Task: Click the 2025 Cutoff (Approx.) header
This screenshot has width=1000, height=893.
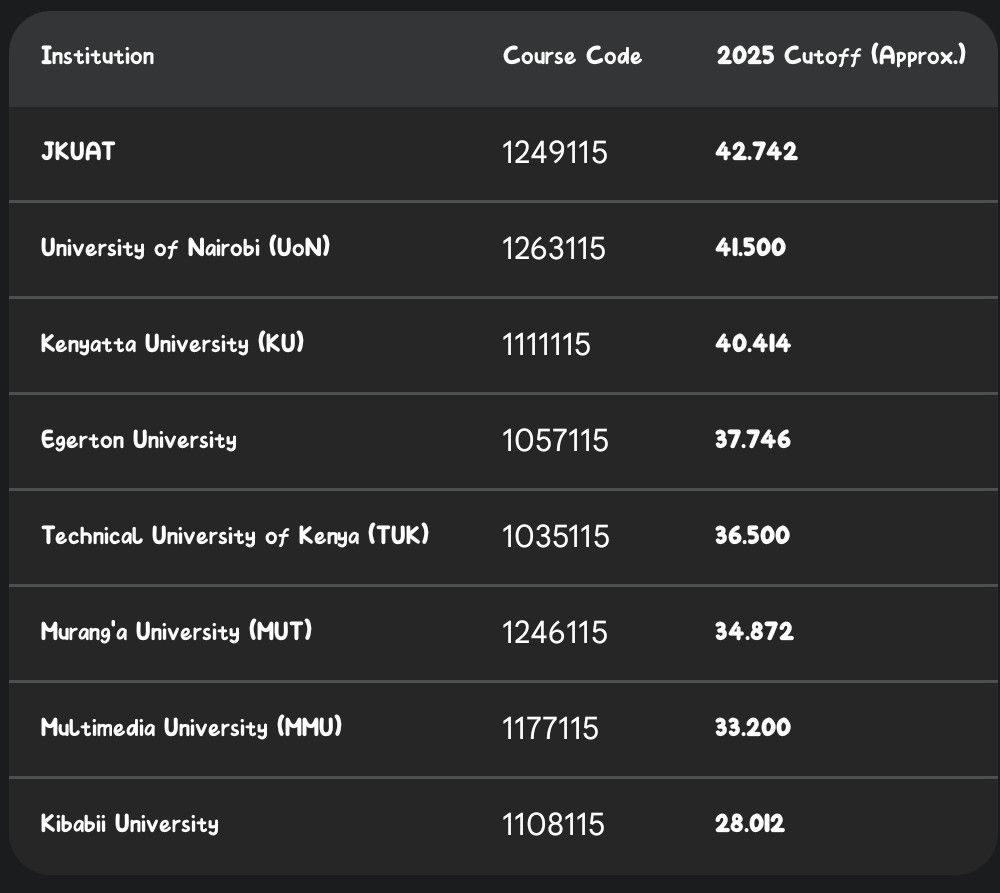Action: 841,56
